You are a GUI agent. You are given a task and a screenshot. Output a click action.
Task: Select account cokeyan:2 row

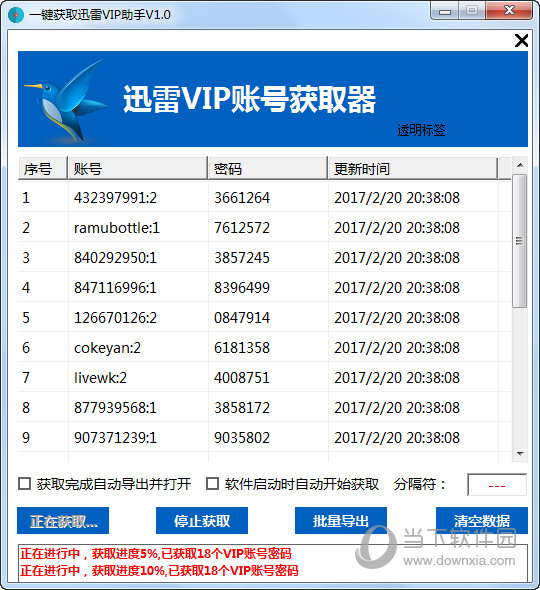[264, 348]
